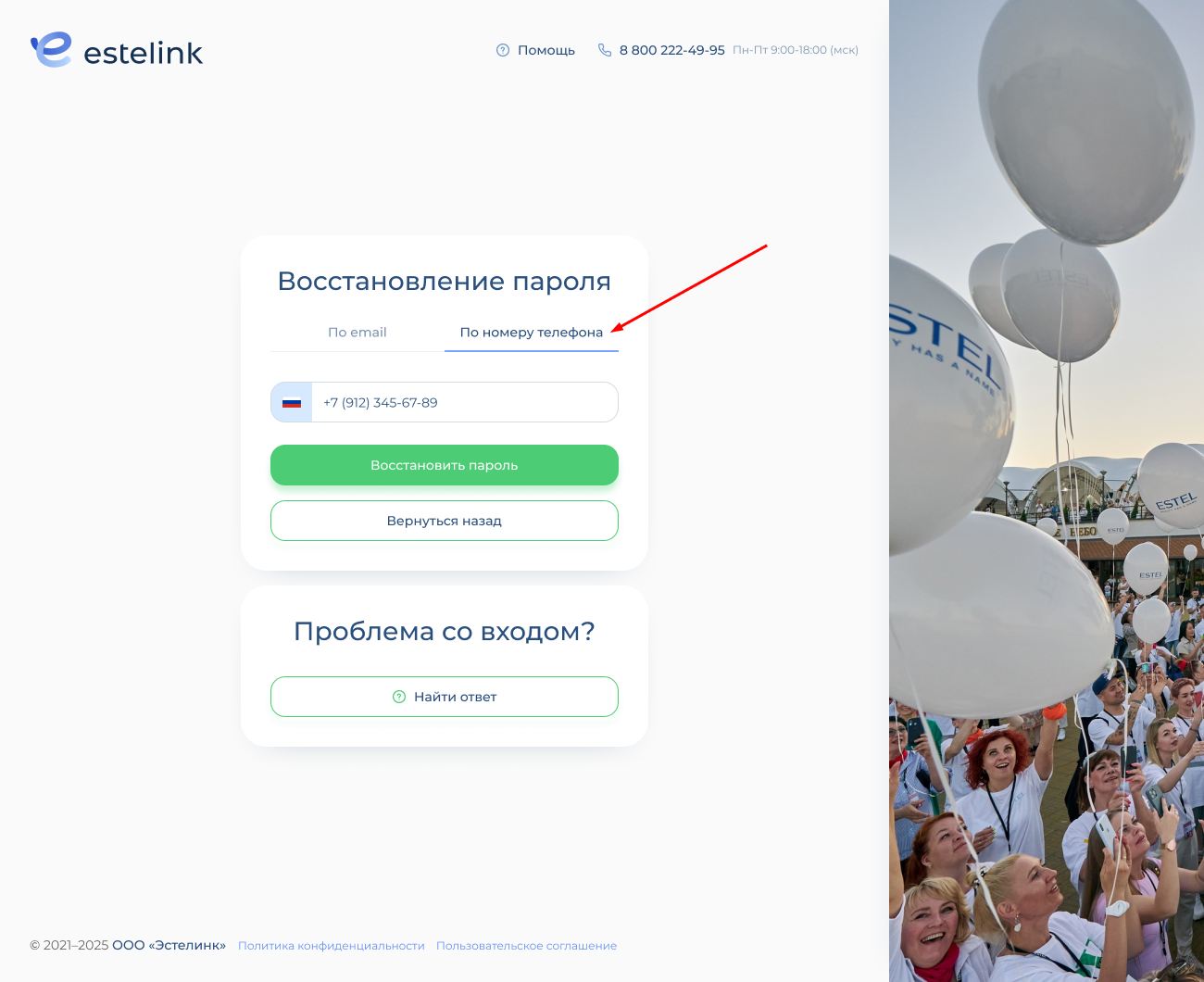Open Пользовательское соглашение link

click(526, 946)
